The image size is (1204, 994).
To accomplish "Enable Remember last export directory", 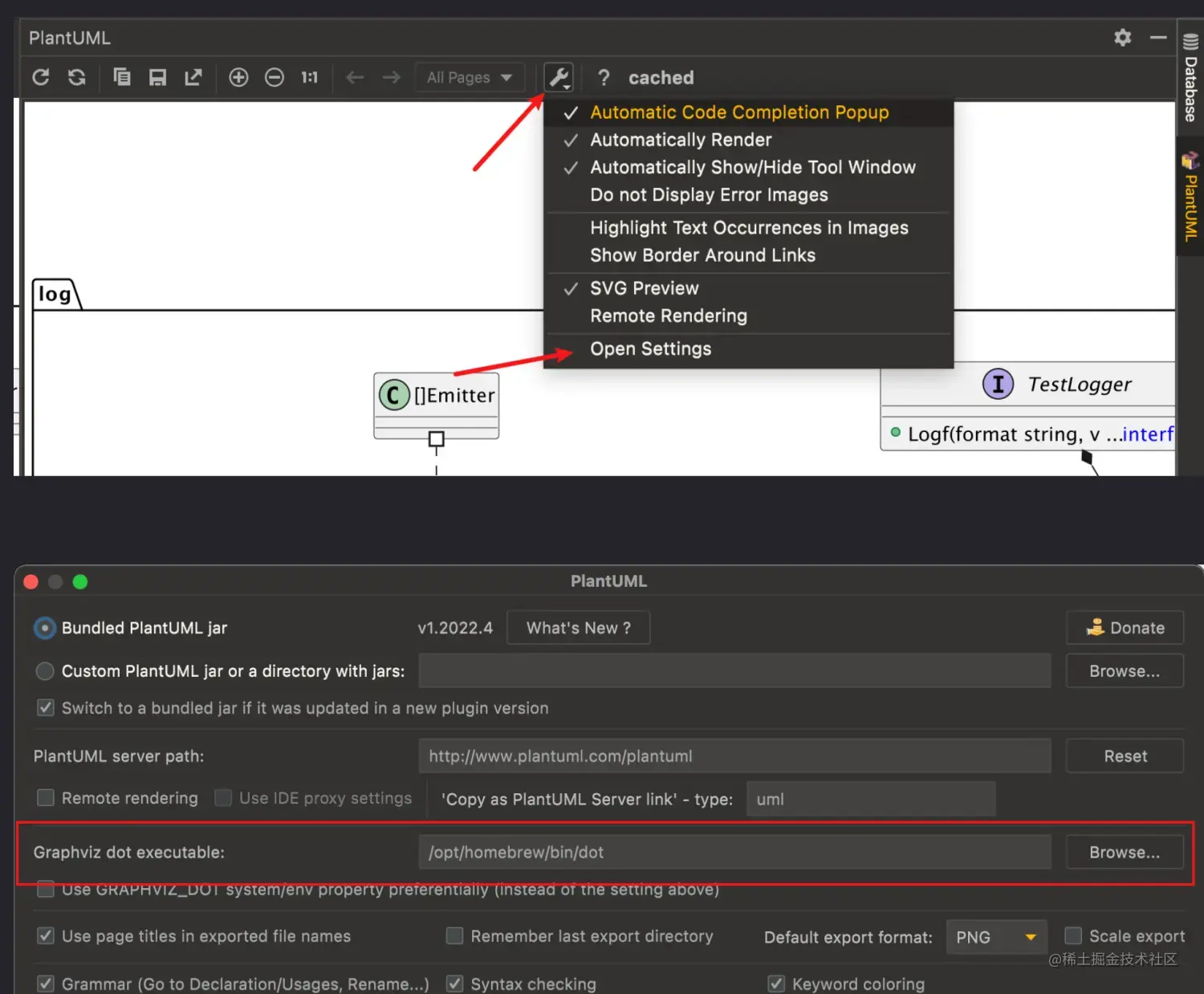I will [454, 936].
